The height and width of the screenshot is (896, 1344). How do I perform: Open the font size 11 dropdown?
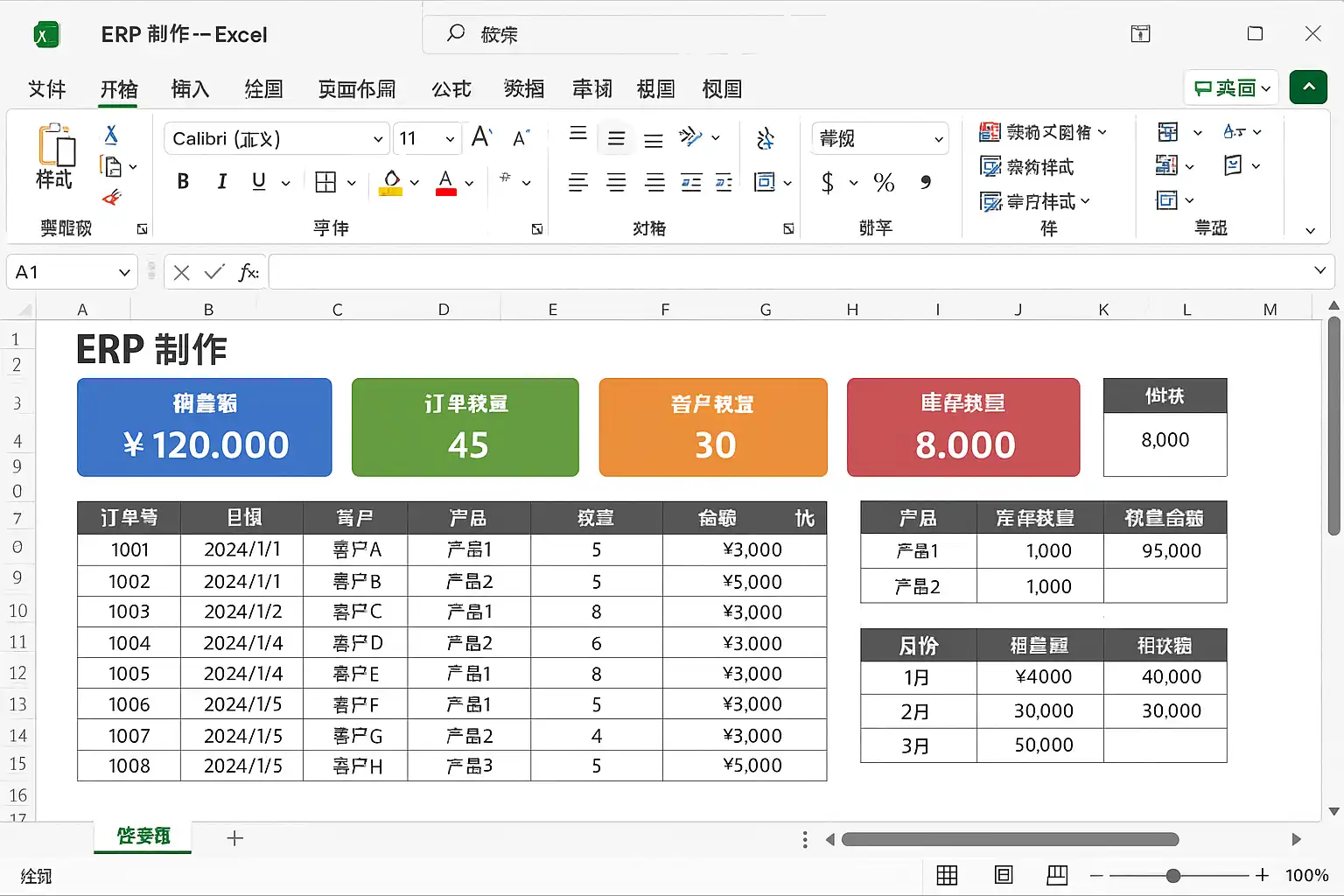tap(450, 139)
